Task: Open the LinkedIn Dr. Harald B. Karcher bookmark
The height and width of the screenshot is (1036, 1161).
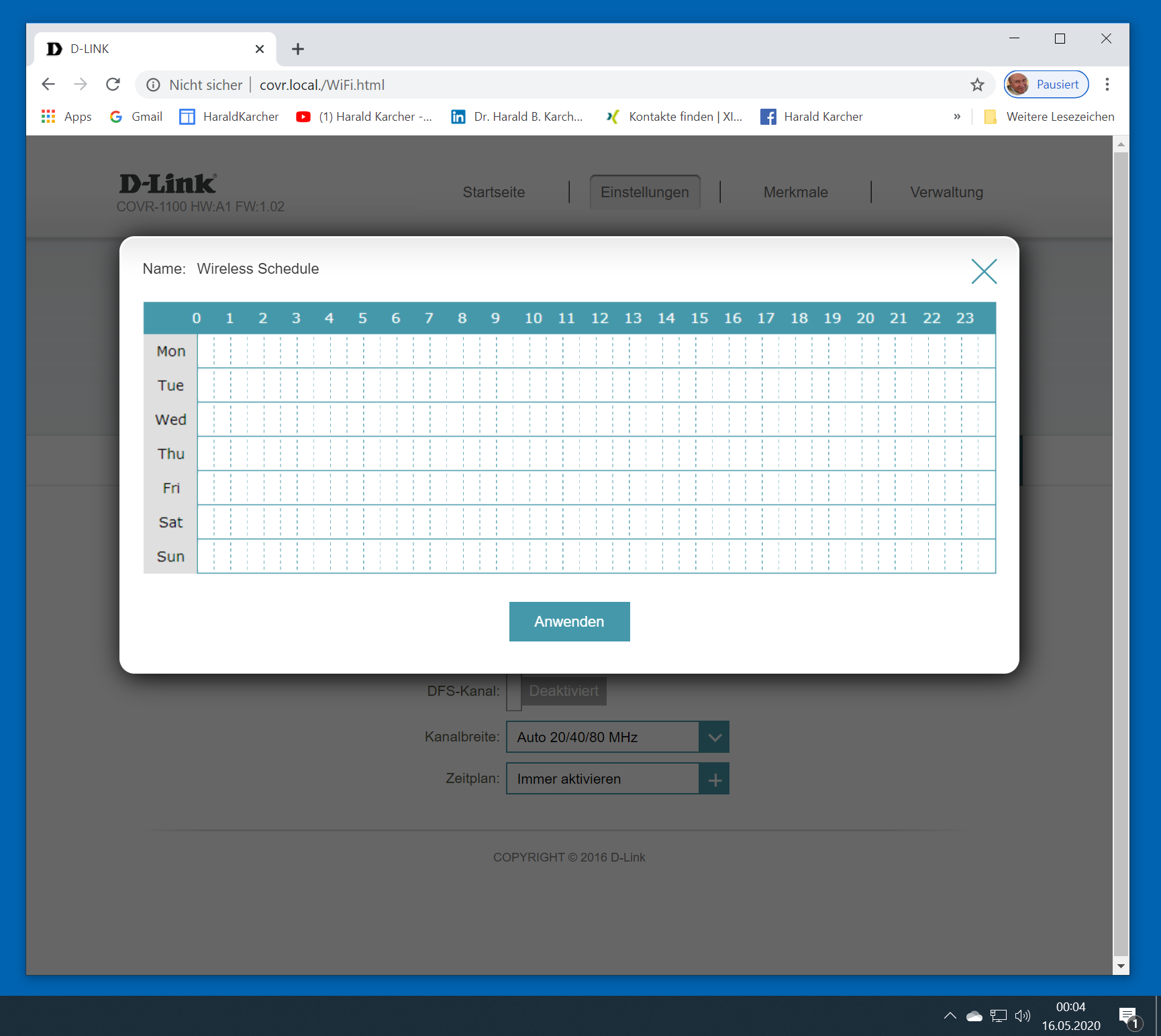Action: point(517,117)
